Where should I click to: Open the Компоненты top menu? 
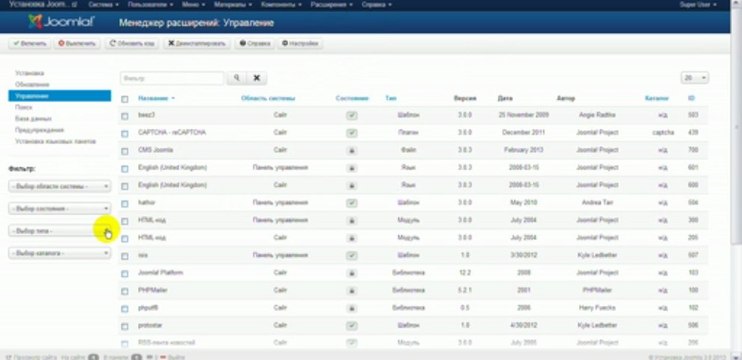281,5
